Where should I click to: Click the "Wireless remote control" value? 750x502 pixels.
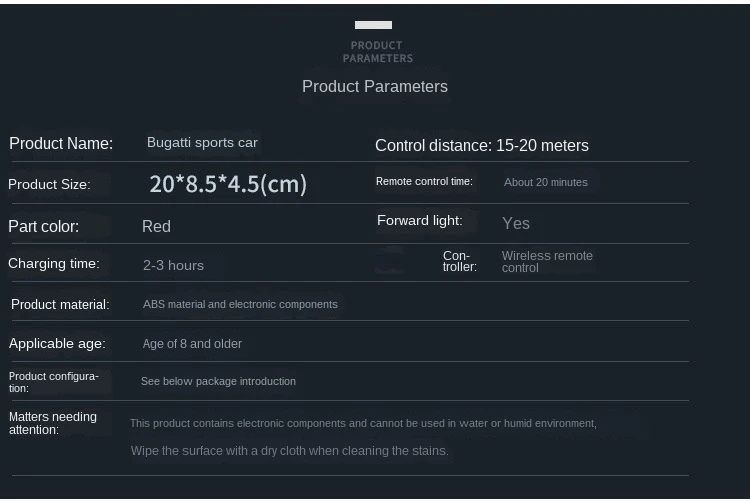click(x=547, y=262)
